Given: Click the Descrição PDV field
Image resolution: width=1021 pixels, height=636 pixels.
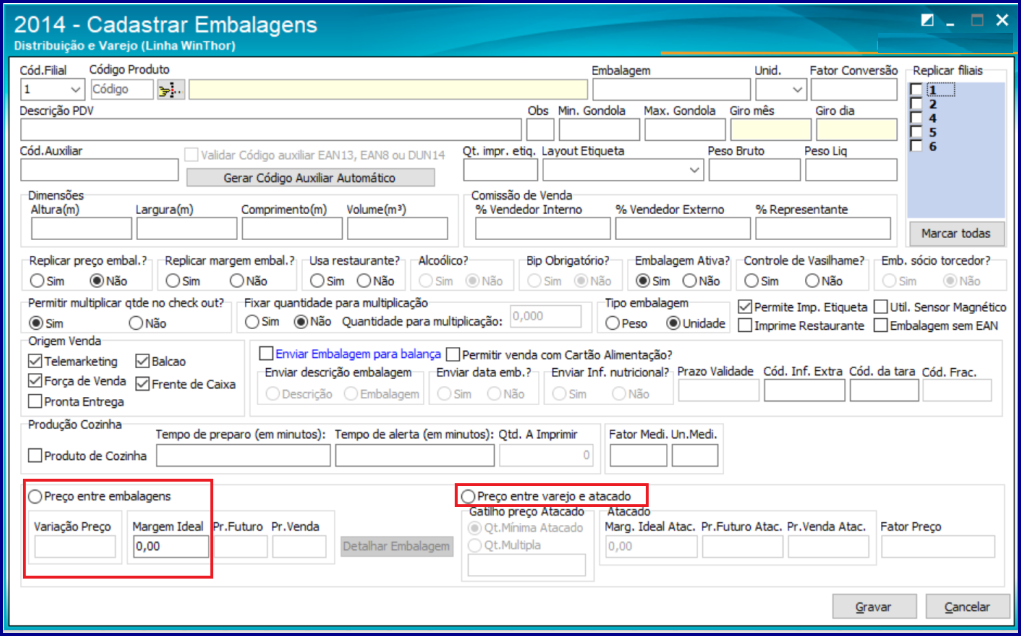Looking at the screenshot, I should tap(271, 130).
